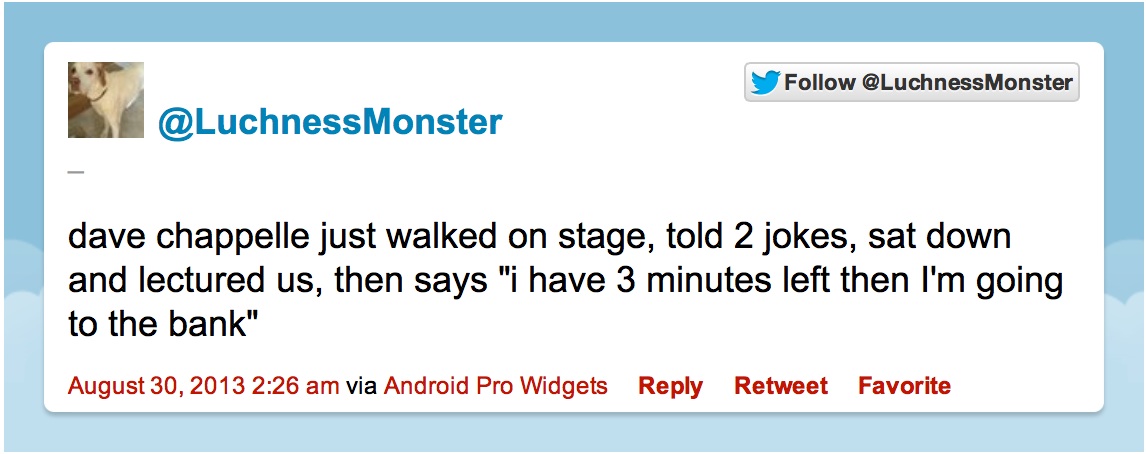Click the blue sky background above the card
1146x454 pixels.
(573, 20)
